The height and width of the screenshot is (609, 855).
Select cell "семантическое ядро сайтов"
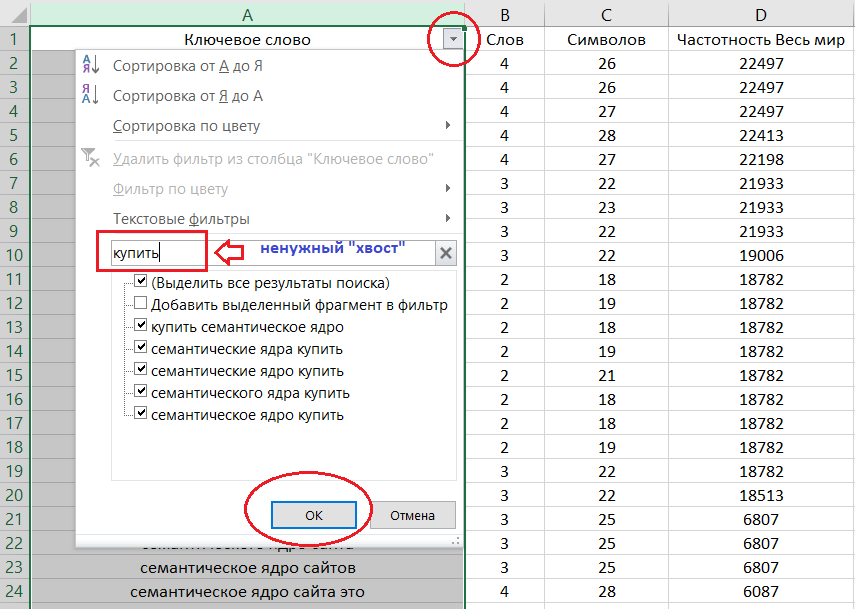248,568
